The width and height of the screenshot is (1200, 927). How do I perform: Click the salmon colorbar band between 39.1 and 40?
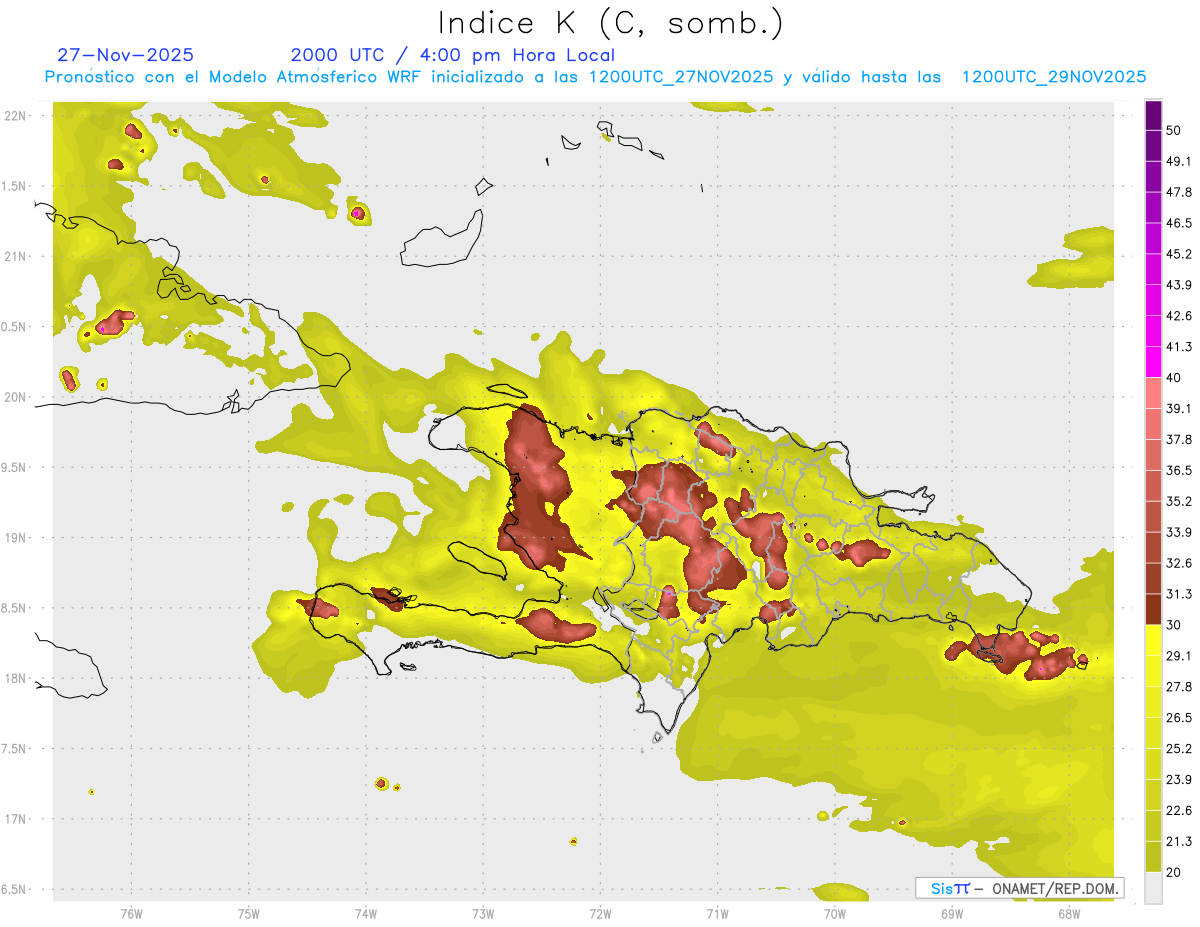click(x=1154, y=393)
